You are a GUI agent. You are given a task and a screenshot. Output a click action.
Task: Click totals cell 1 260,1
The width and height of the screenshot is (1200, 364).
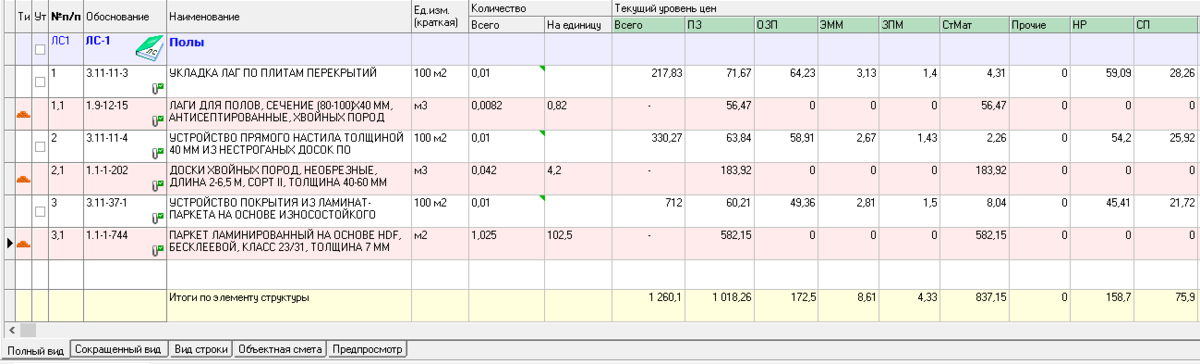(x=648, y=305)
